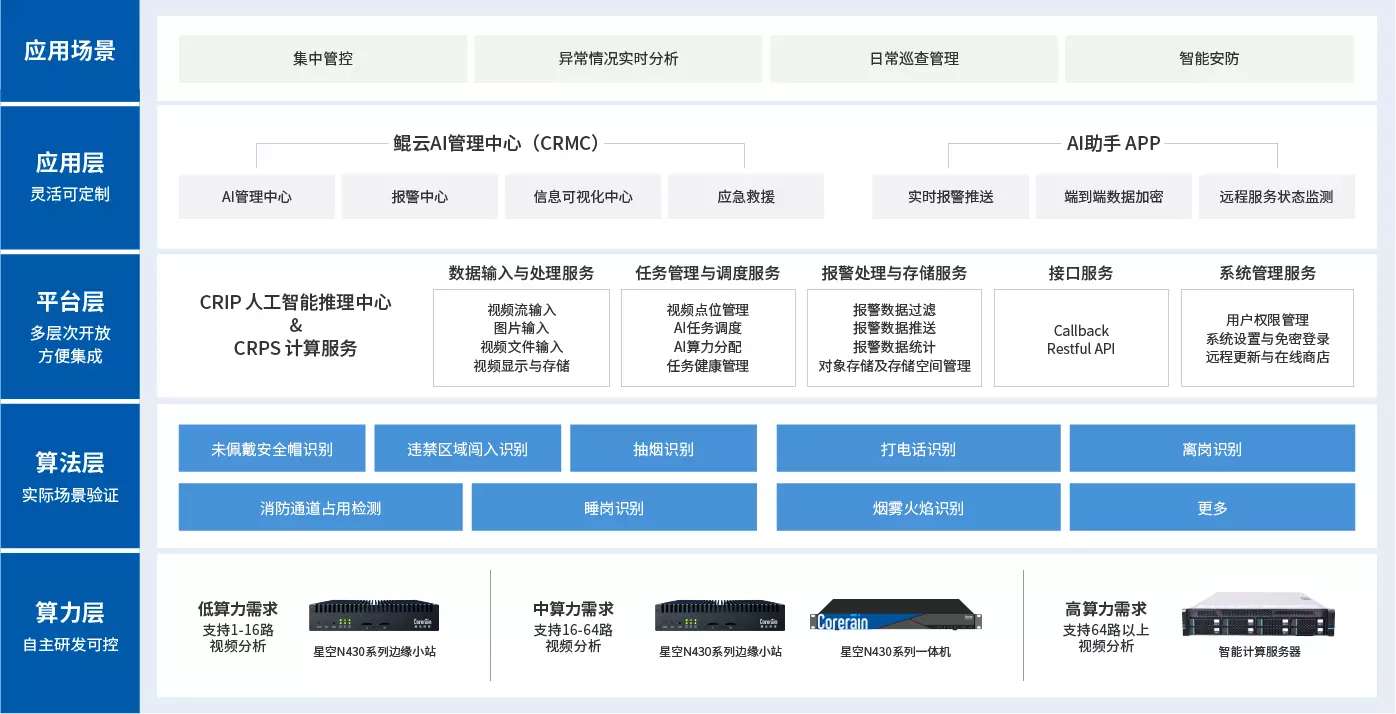Choose the 抽烟识别 algorithm tile

coord(663,449)
